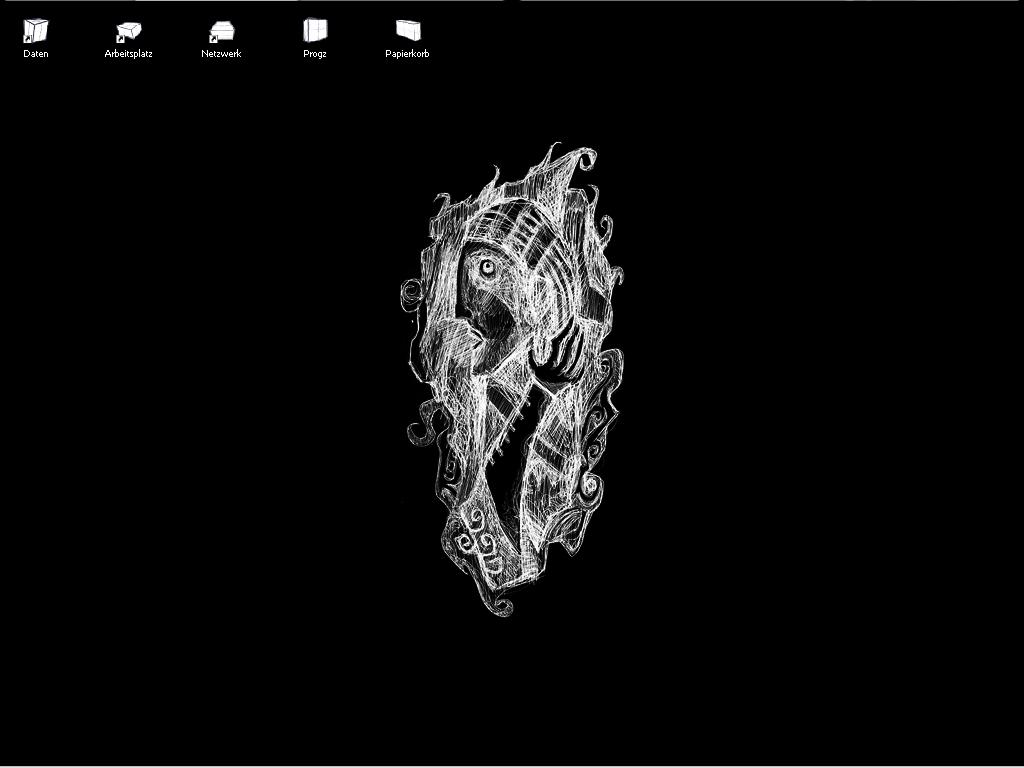Select the Daten desktop shortcut icon
The width and height of the screenshot is (1024, 768).
(36, 31)
